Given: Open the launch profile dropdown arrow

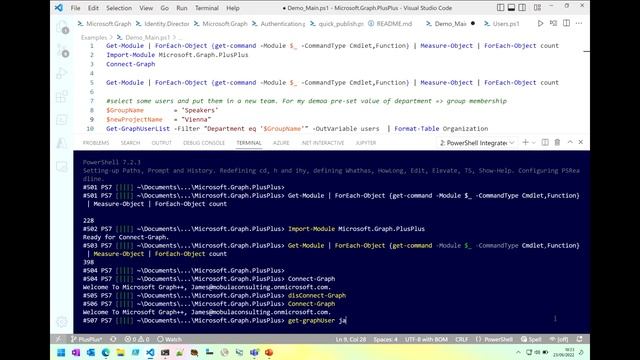Looking at the screenshot, I should coord(533,142).
